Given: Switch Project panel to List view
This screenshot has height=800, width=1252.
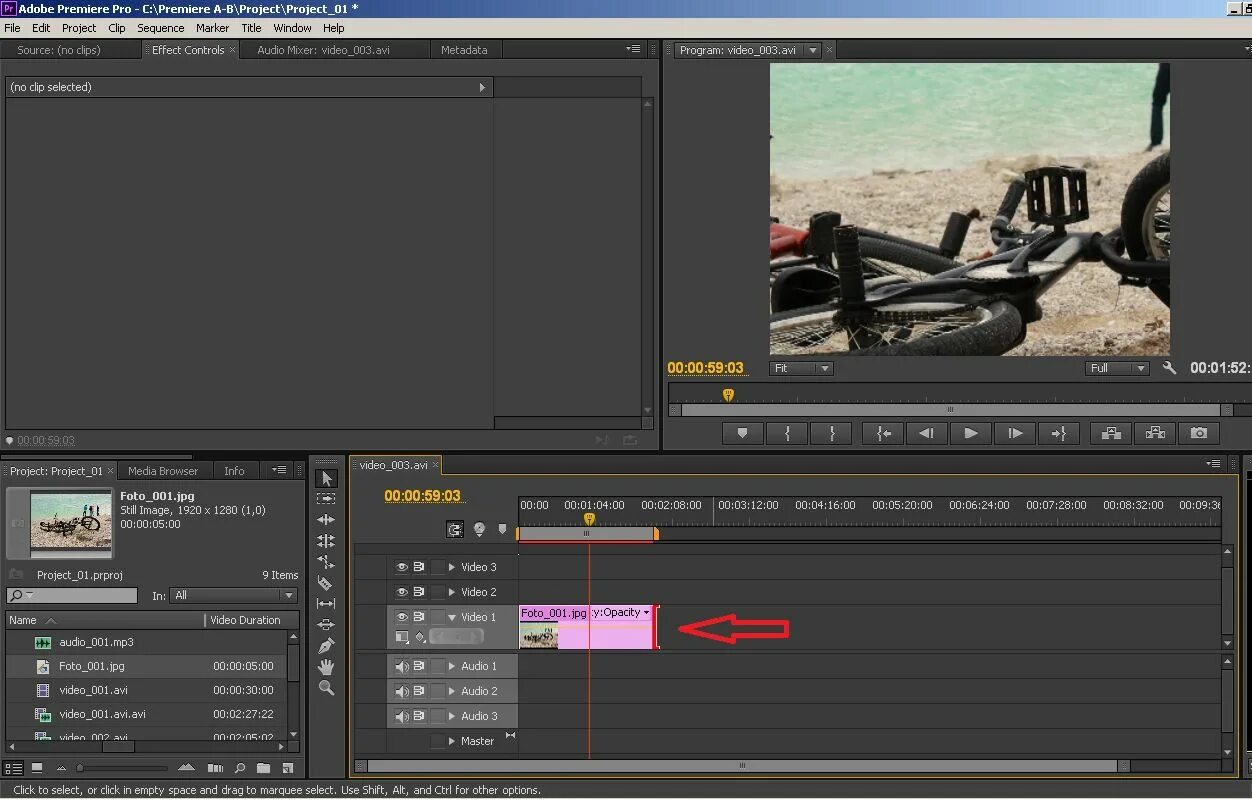Looking at the screenshot, I should pyautogui.click(x=13, y=768).
